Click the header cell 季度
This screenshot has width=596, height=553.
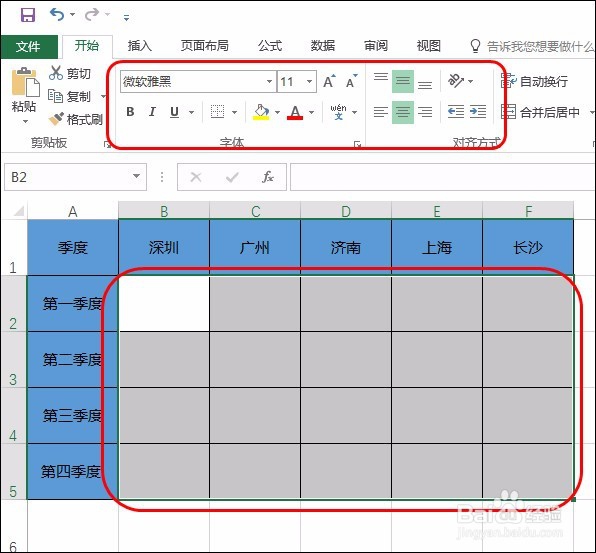click(73, 247)
